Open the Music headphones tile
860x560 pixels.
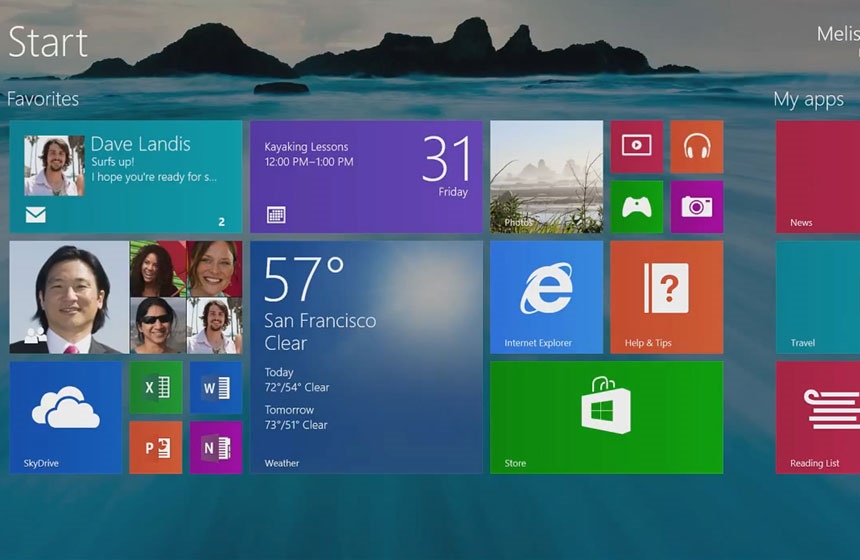coord(696,146)
